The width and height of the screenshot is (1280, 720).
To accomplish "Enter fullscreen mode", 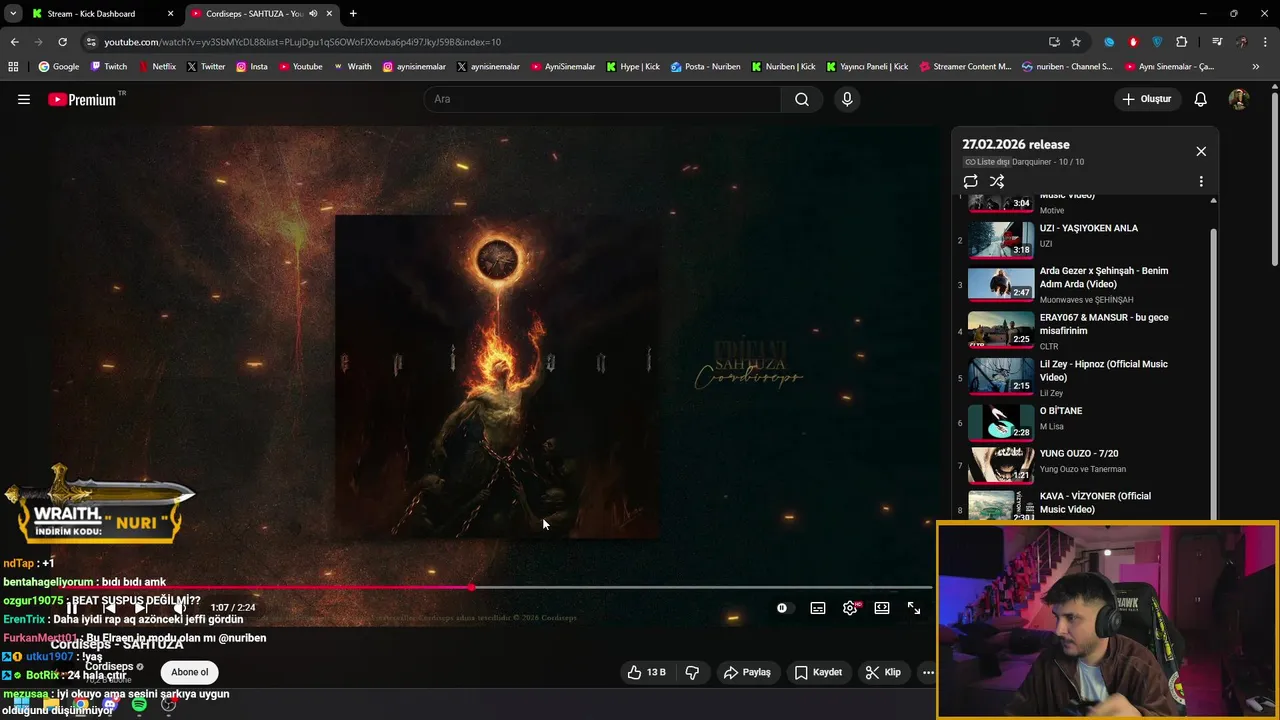I will tap(914, 608).
